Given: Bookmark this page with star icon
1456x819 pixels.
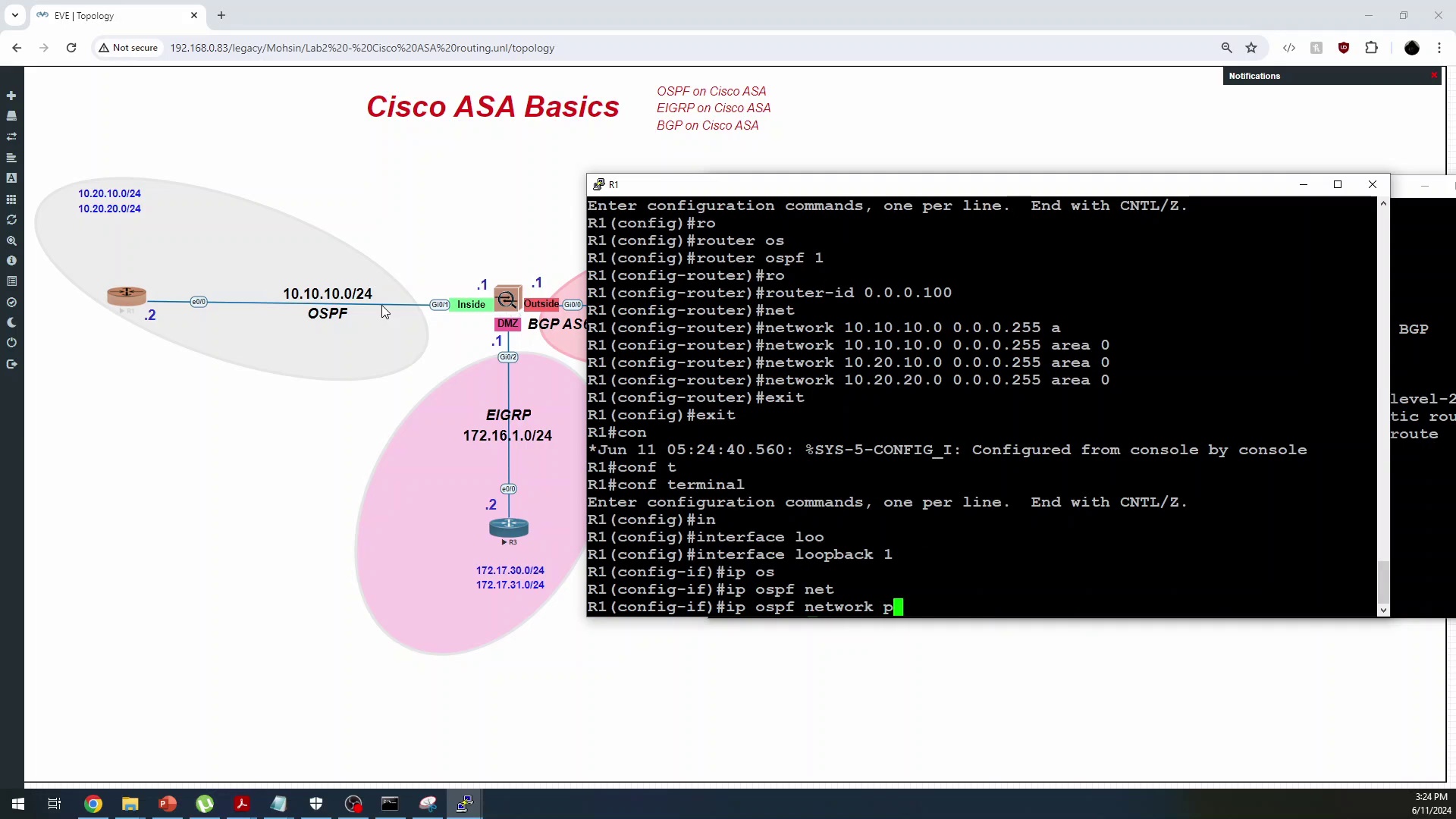Looking at the screenshot, I should coord(1251,48).
